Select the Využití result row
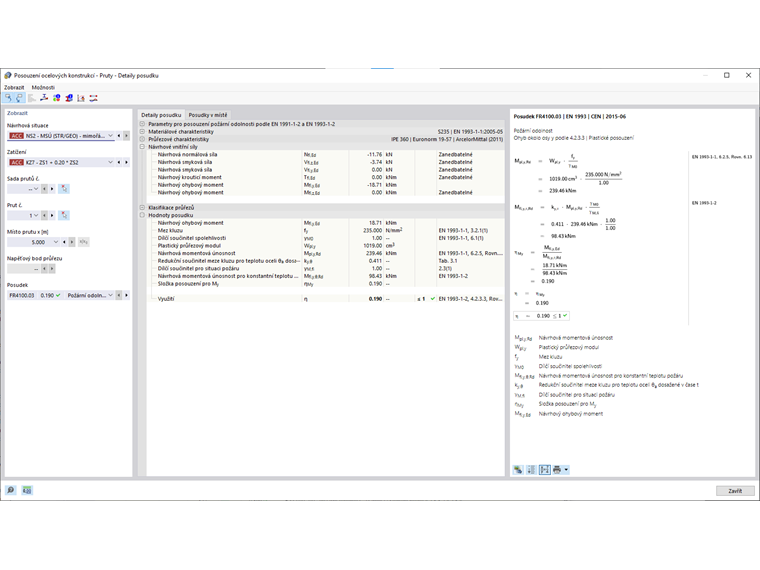Screen dimensions: 760x570 coord(325,299)
